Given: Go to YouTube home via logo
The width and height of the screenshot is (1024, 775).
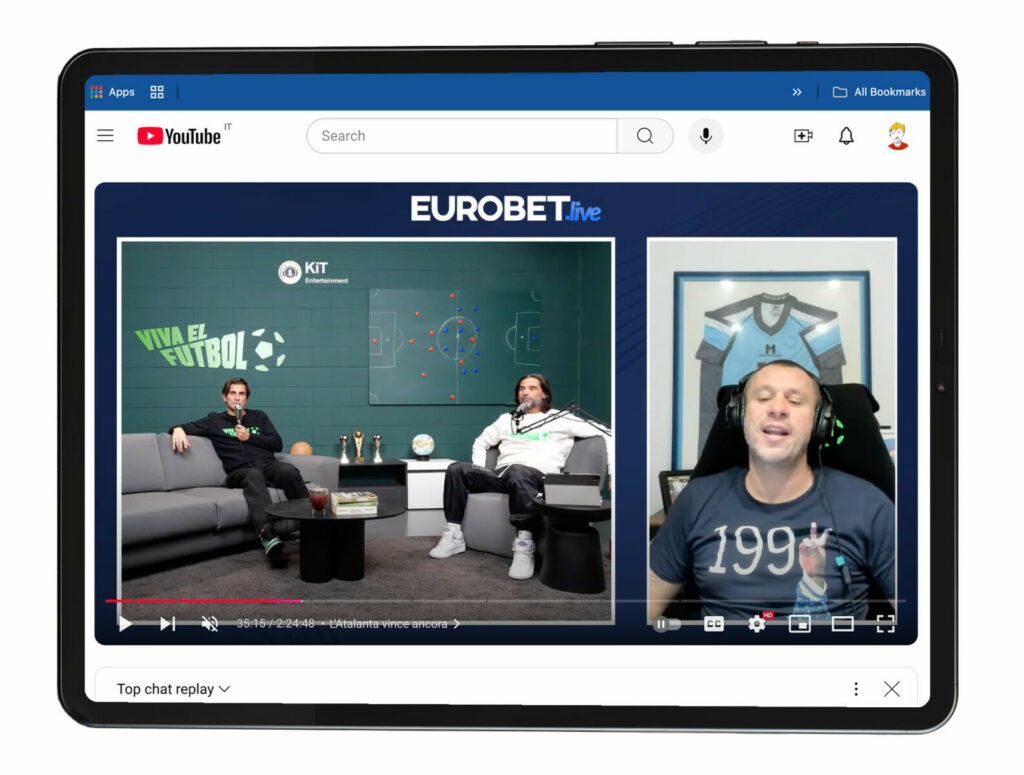Looking at the screenshot, I should tap(179, 136).
